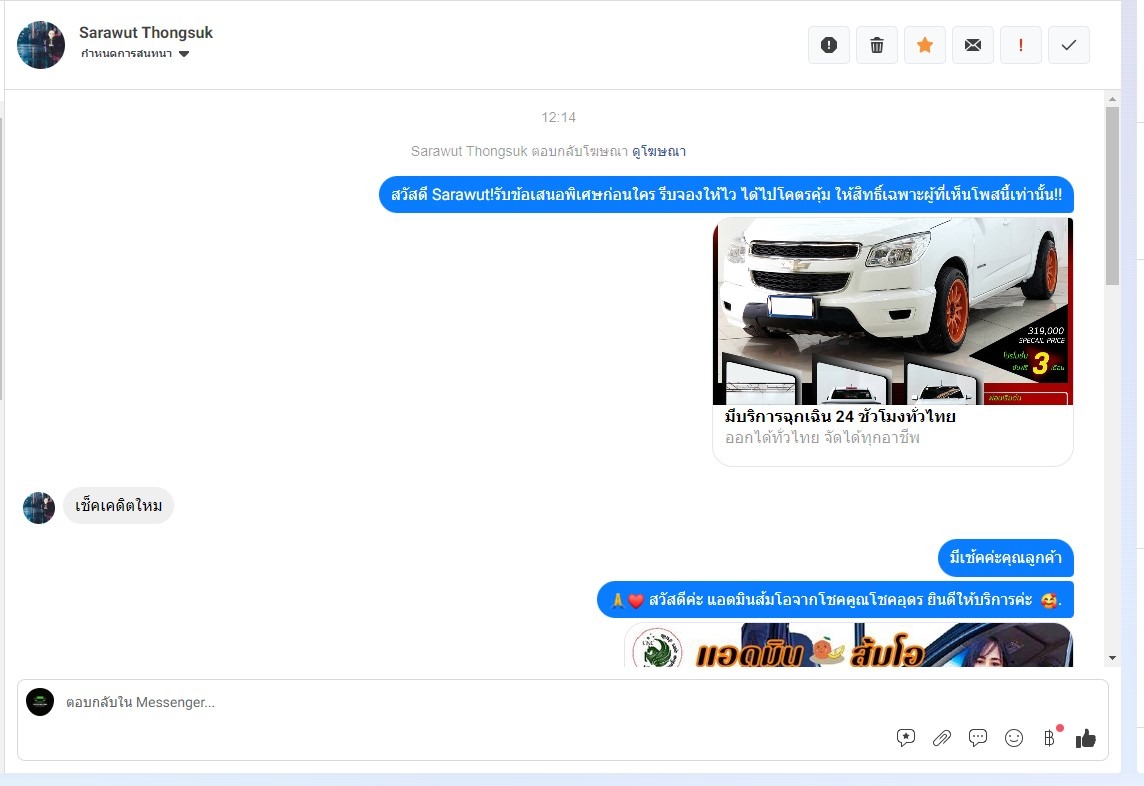Toggle red exclamation priority flag

[x=1021, y=45]
